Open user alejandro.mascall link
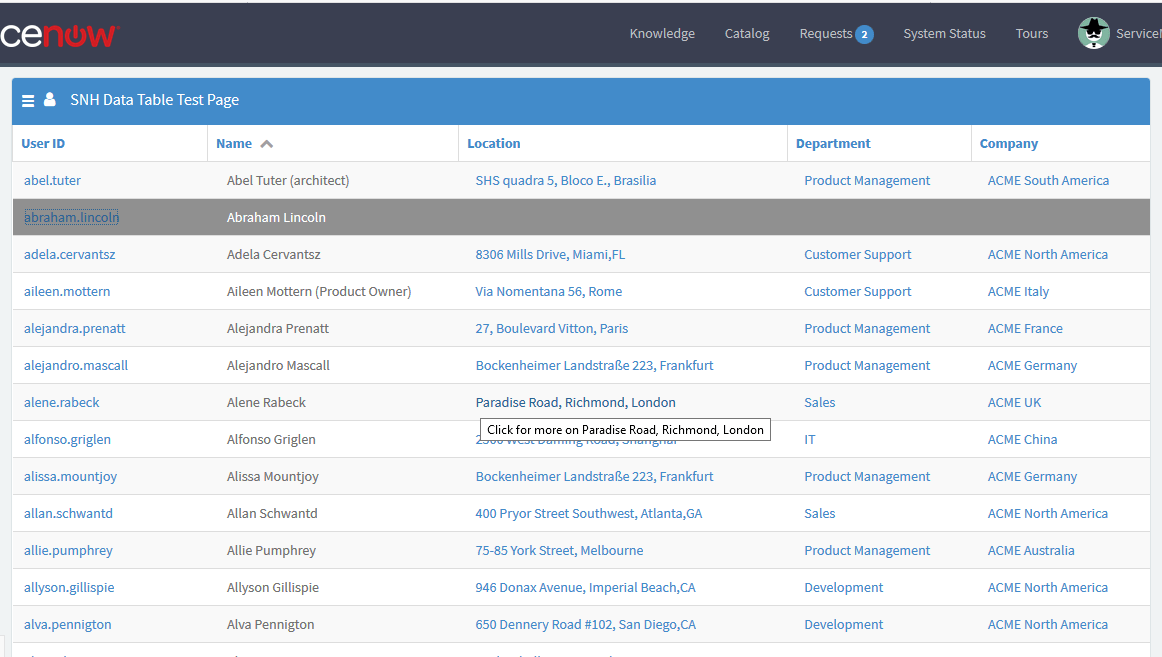Image resolution: width=1162 pixels, height=657 pixels. [76, 366]
